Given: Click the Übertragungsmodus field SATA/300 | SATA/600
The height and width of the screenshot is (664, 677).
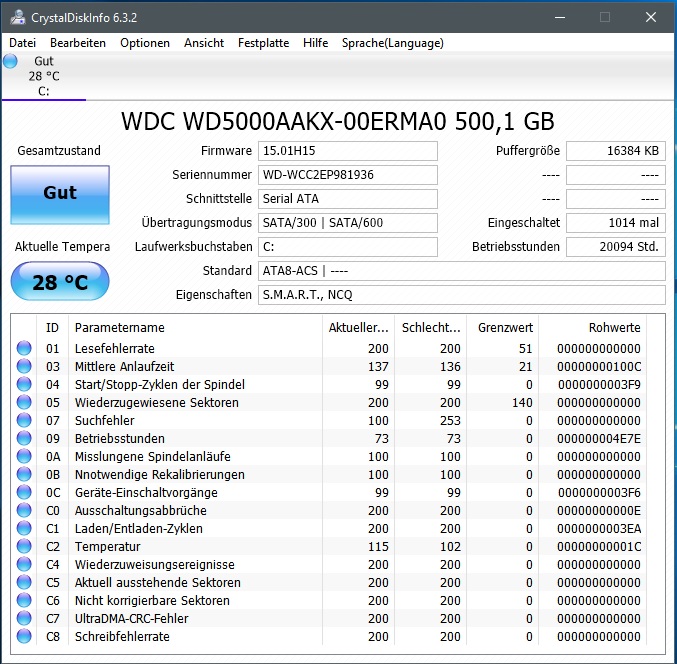Looking at the screenshot, I should point(348,223).
